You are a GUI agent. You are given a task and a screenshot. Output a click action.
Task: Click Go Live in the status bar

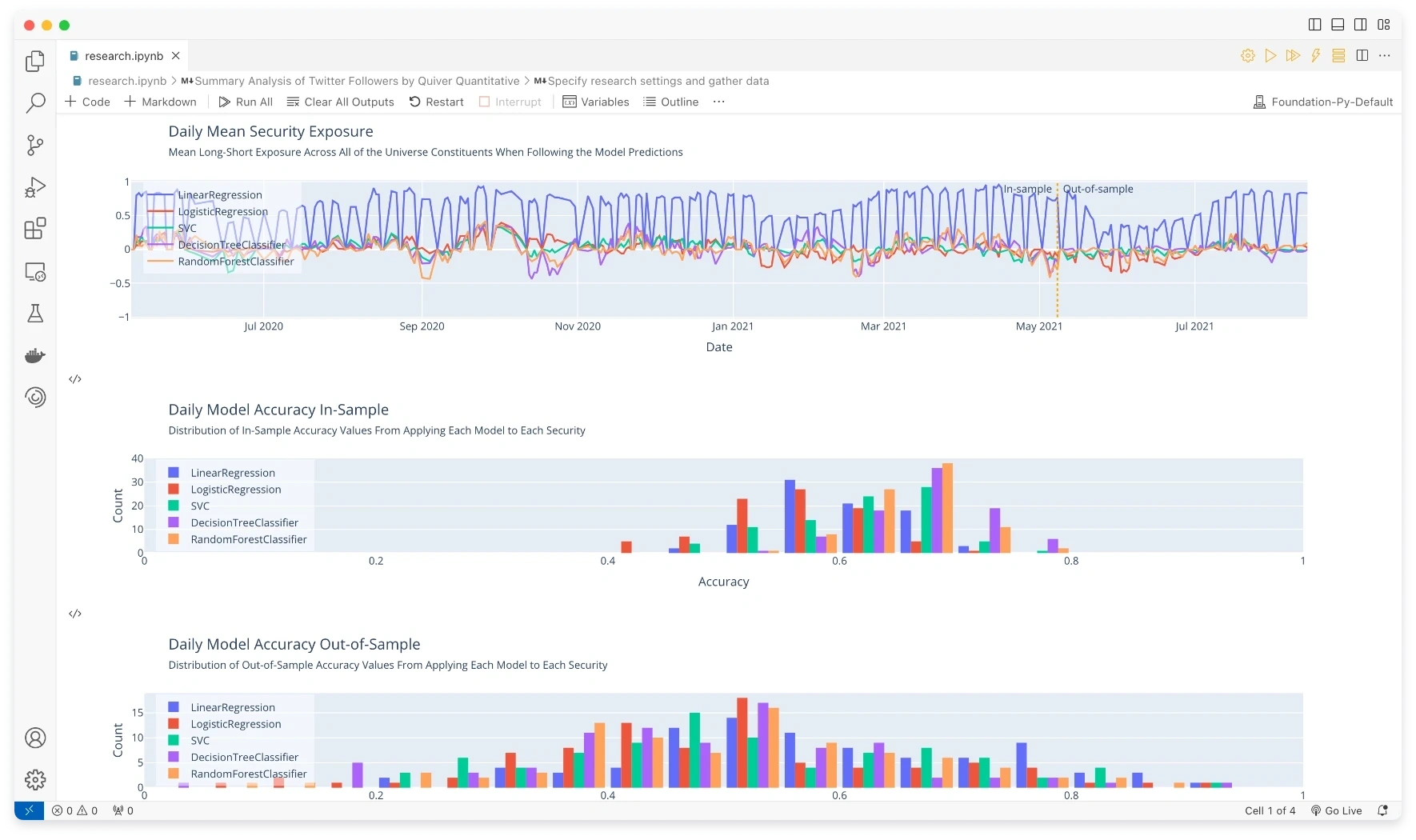coord(1336,810)
